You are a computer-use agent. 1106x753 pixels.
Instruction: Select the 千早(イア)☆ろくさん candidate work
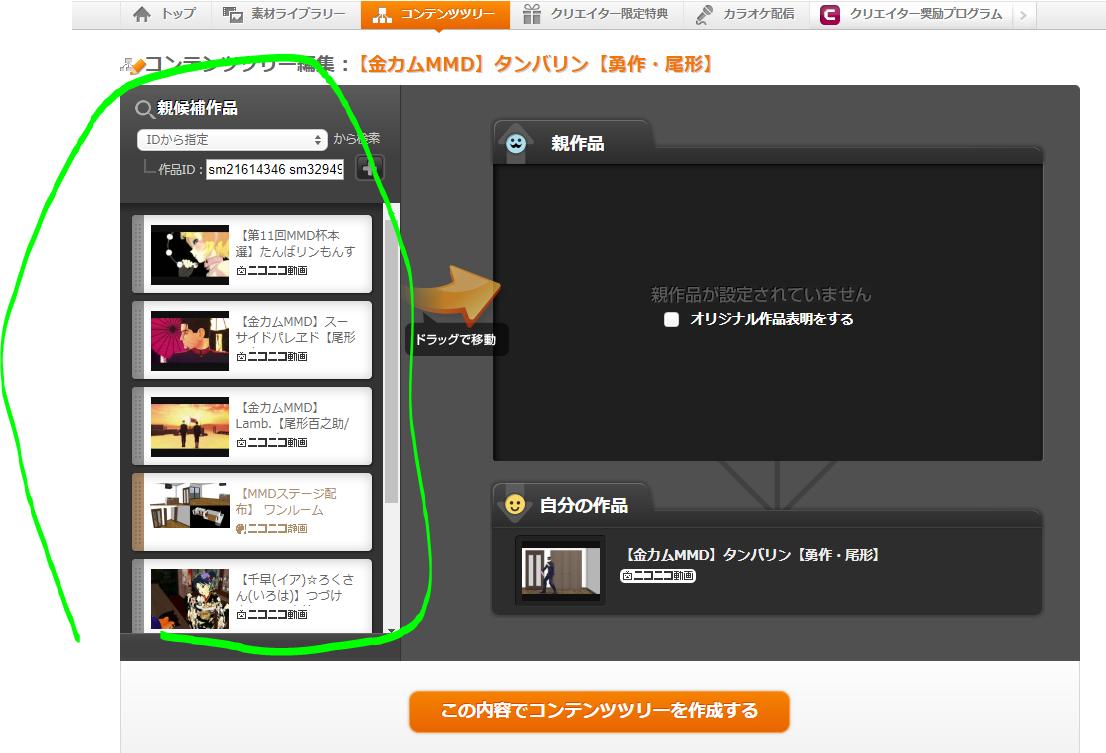[253, 596]
